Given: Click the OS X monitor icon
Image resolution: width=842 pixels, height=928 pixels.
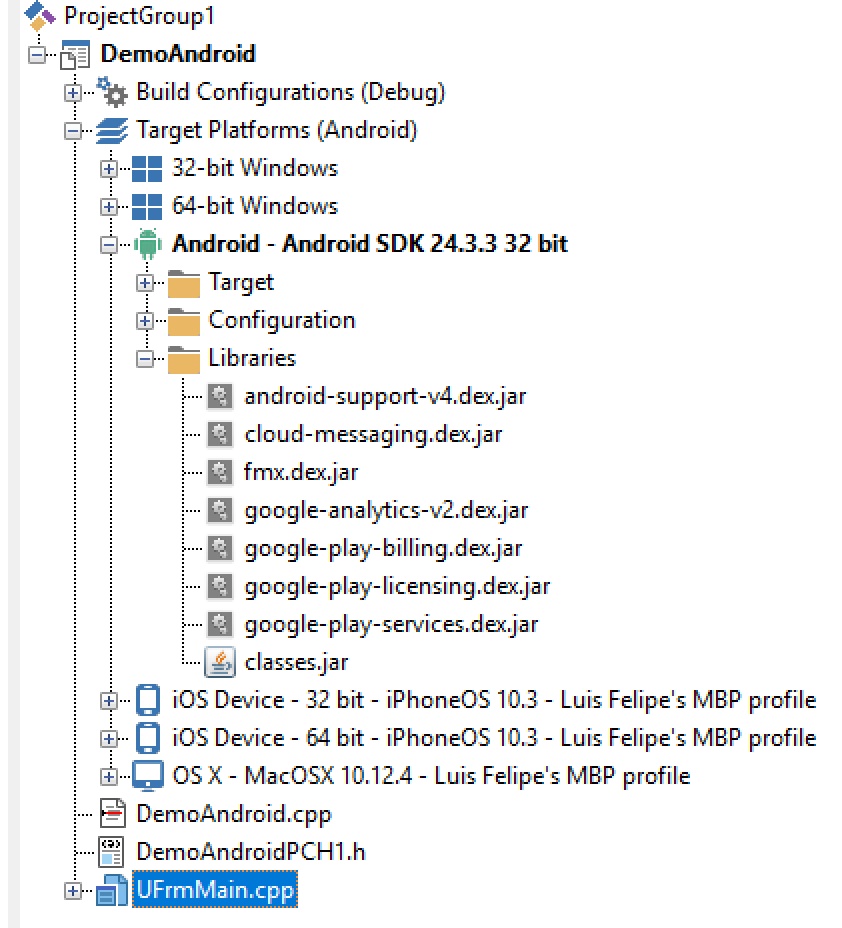Looking at the screenshot, I should (148, 776).
